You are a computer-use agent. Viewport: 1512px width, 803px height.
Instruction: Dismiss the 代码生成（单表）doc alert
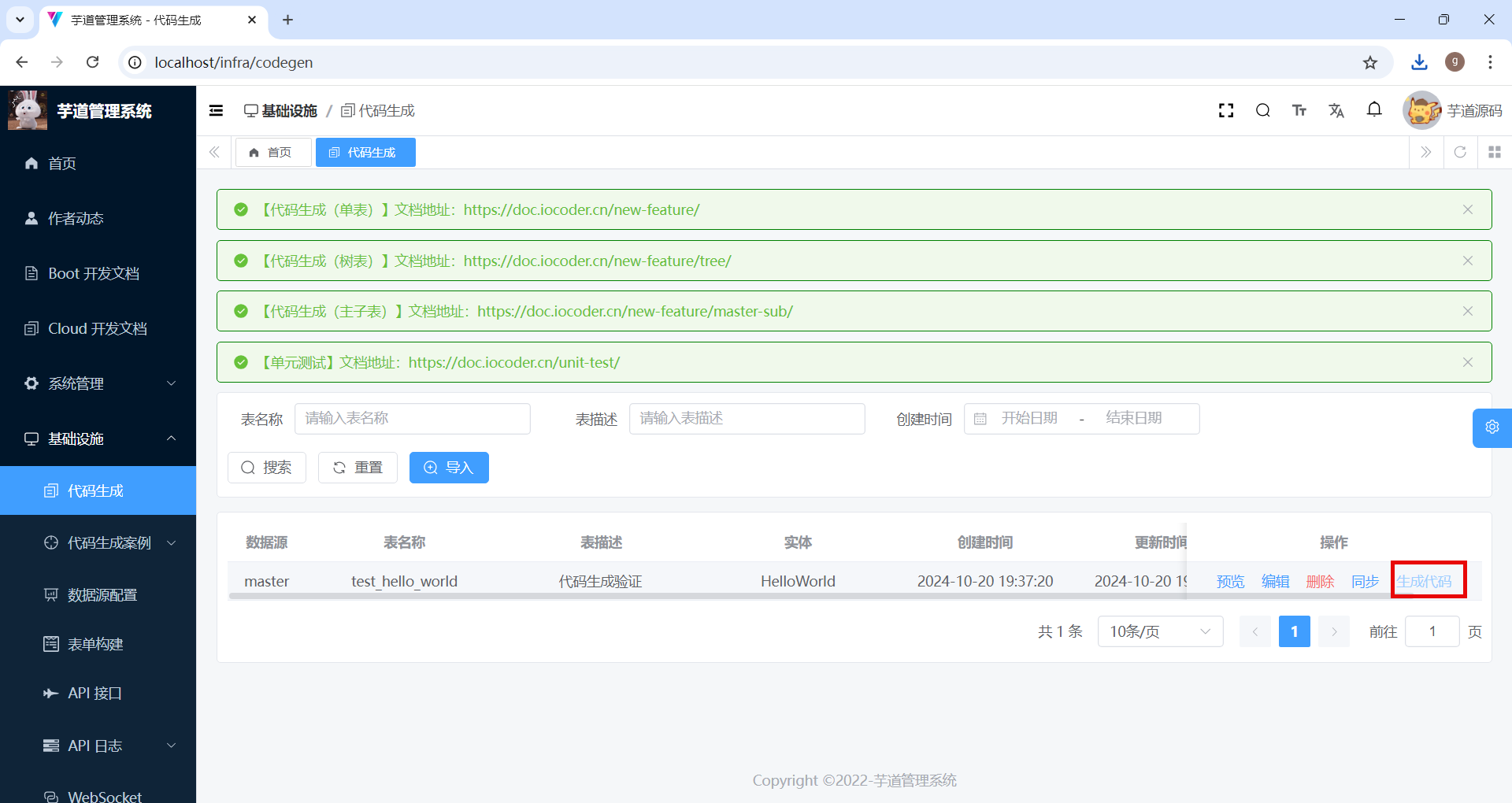1468,209
